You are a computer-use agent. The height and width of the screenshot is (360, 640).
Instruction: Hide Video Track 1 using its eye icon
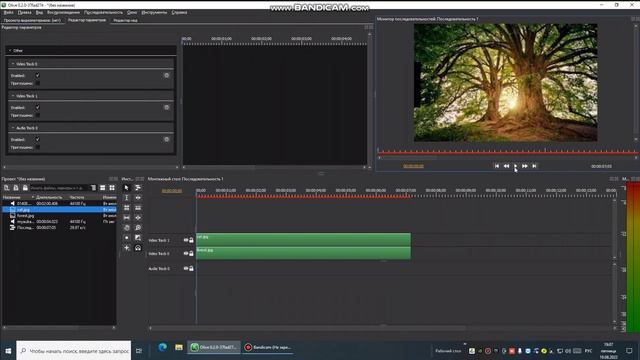(x=186, y=240)
